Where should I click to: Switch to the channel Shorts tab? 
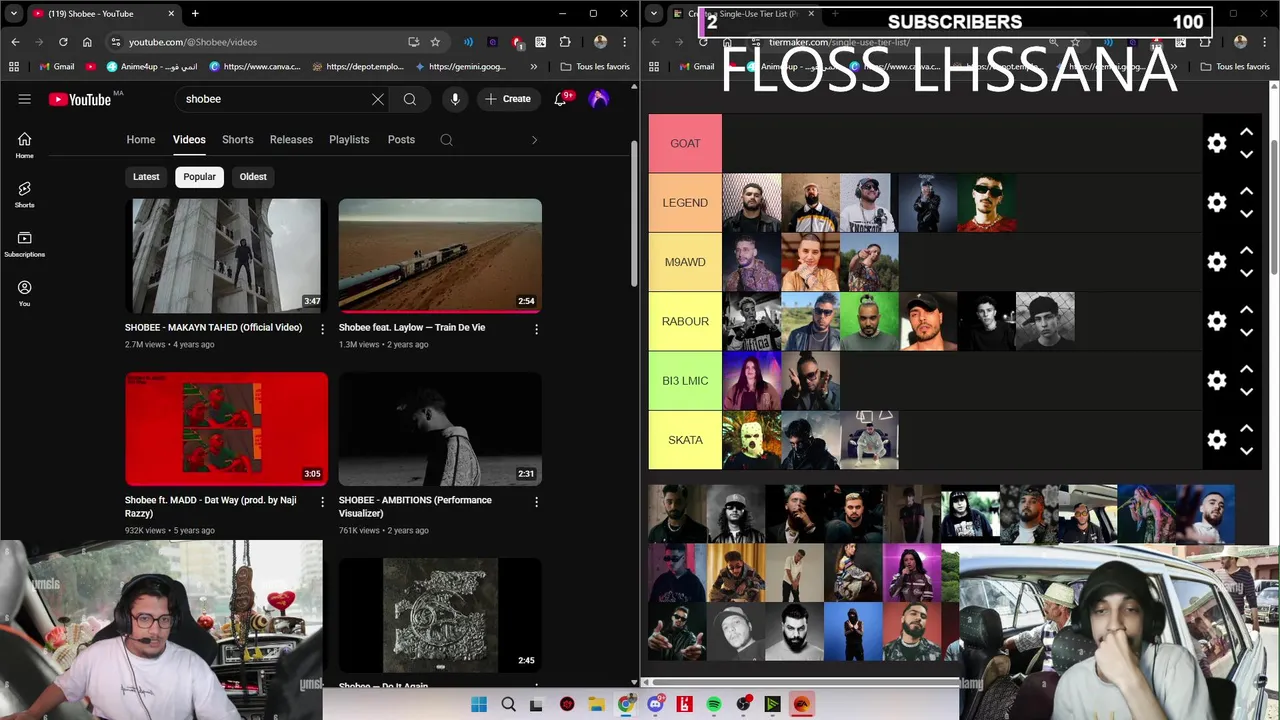(238, 140)
